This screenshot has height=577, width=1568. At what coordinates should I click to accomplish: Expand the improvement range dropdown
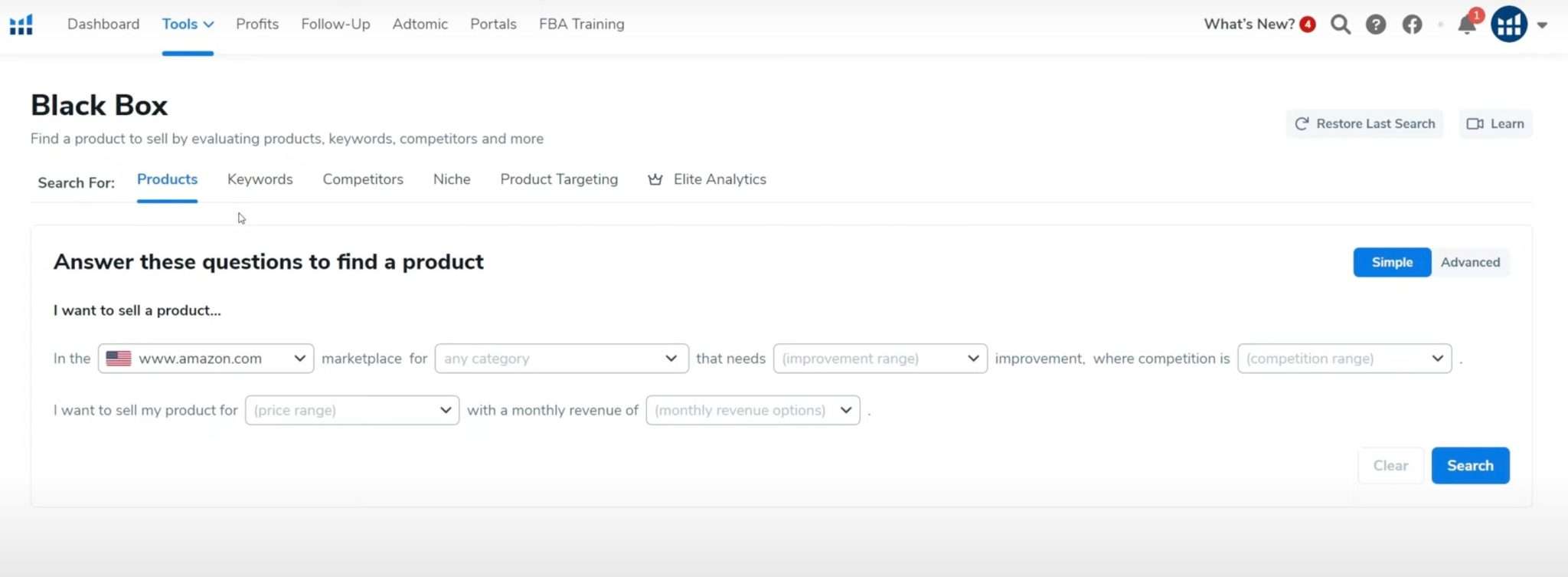[880, 359]
